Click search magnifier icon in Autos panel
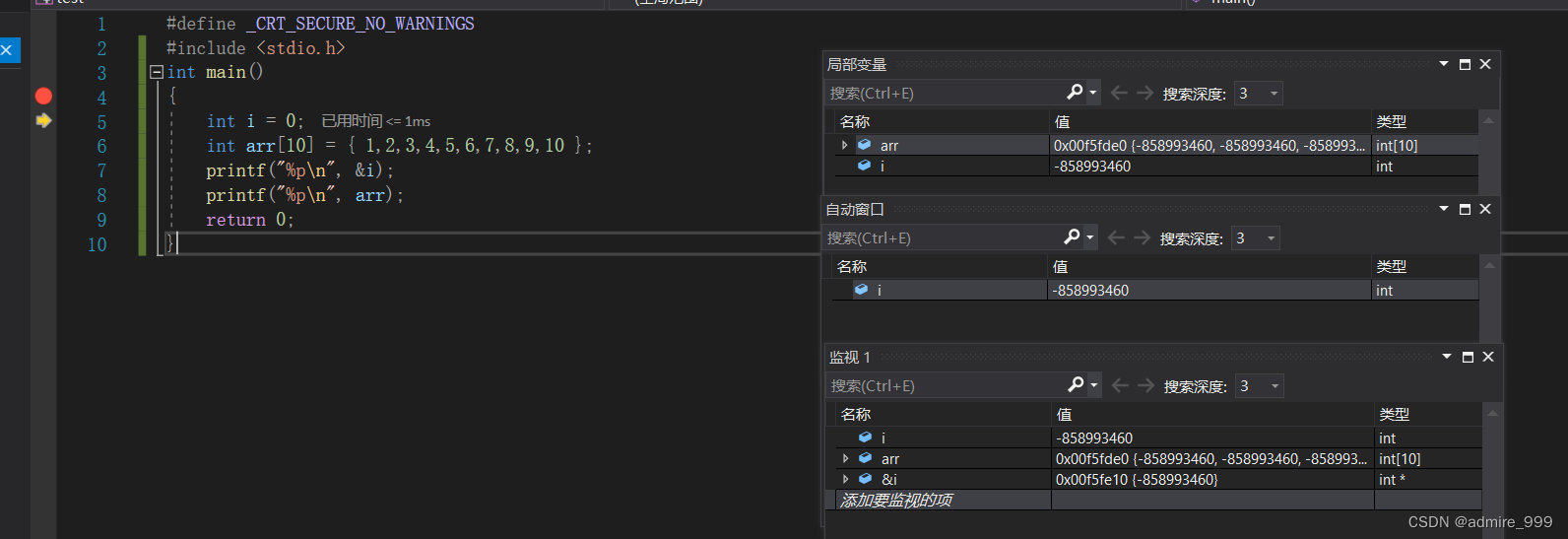 tap(1073, 236)
